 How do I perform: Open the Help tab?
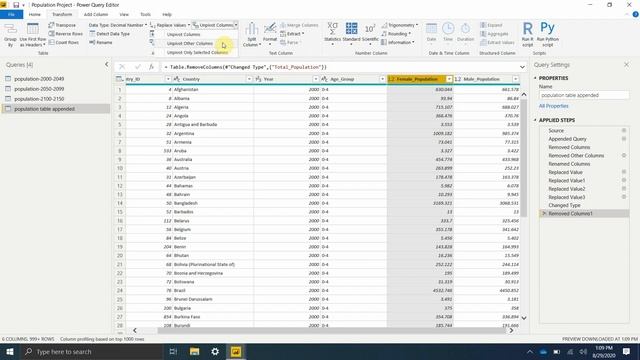tap(167, 14)
